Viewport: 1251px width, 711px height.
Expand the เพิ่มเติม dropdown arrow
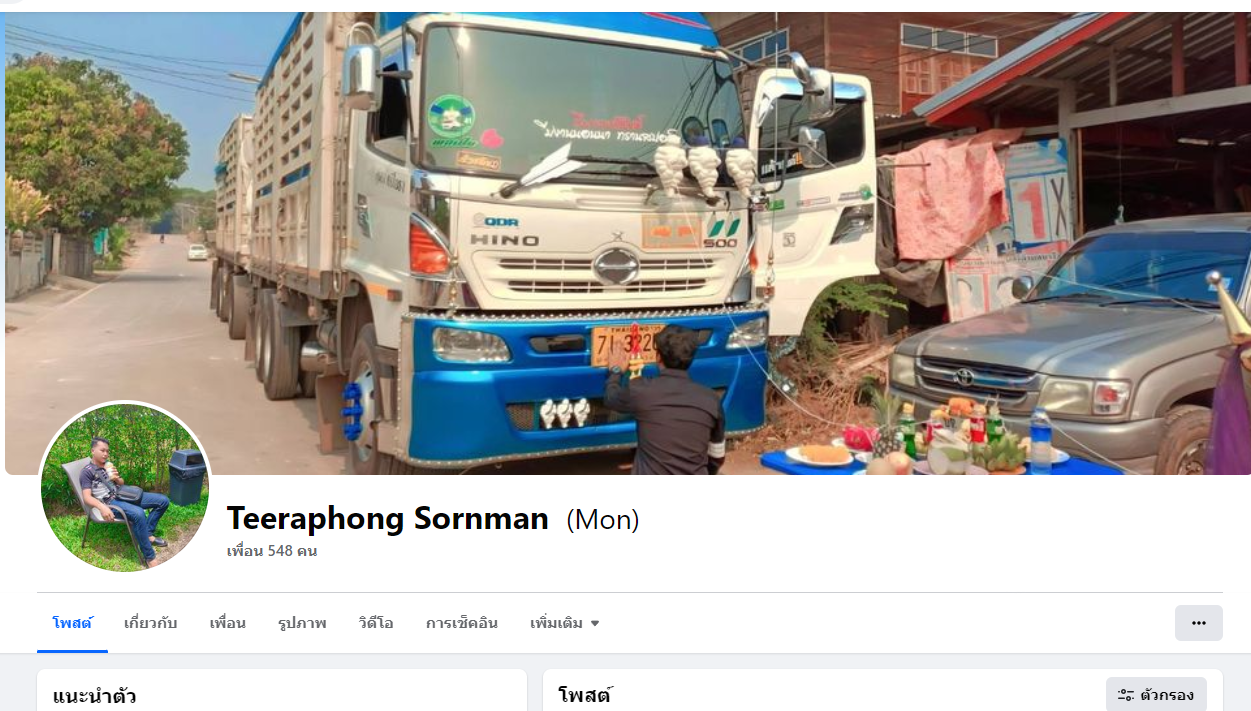tap(595, 623)
